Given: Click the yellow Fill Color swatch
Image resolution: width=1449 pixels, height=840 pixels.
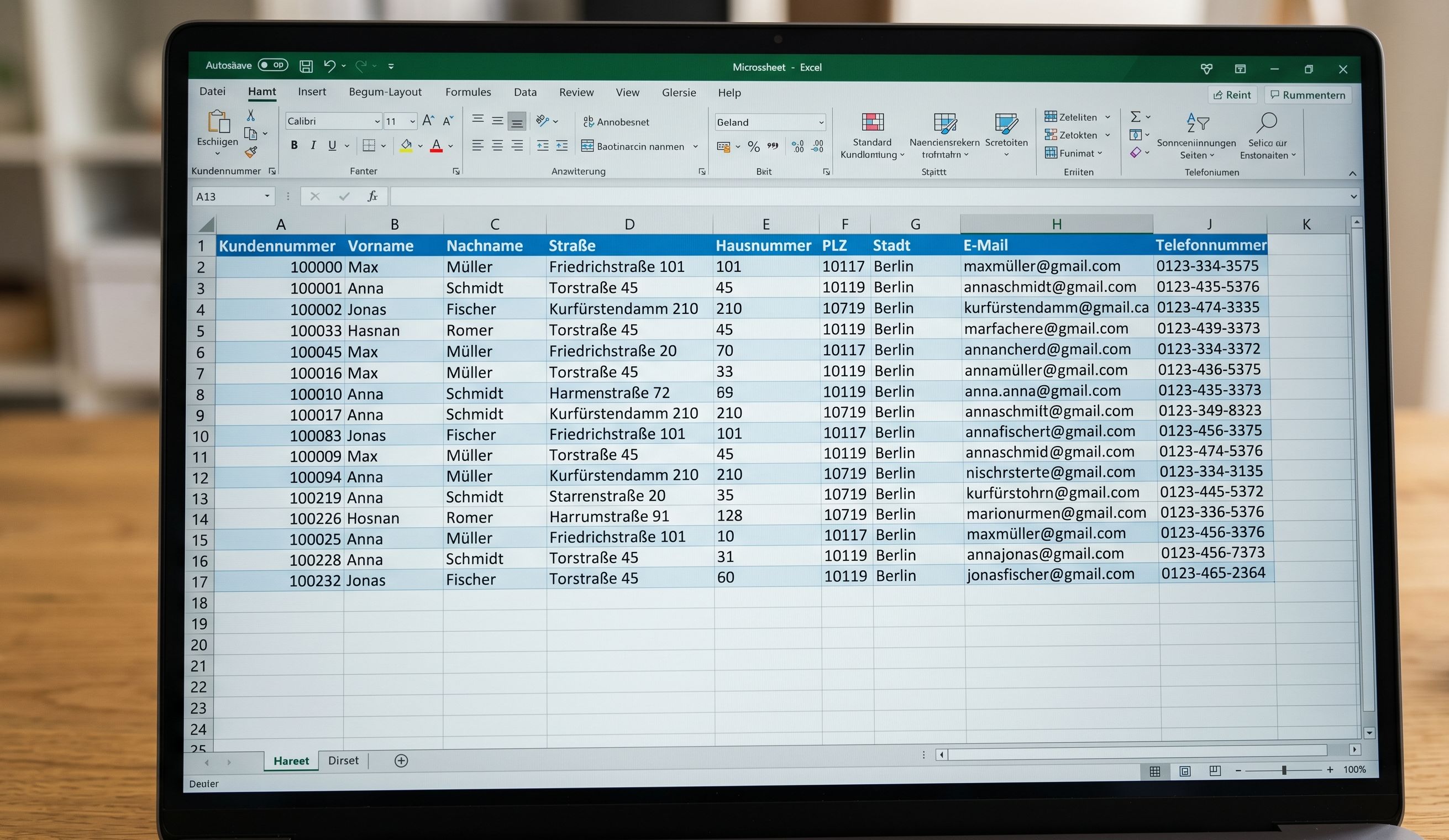Looking at the screenshot, I should point(406,145).
